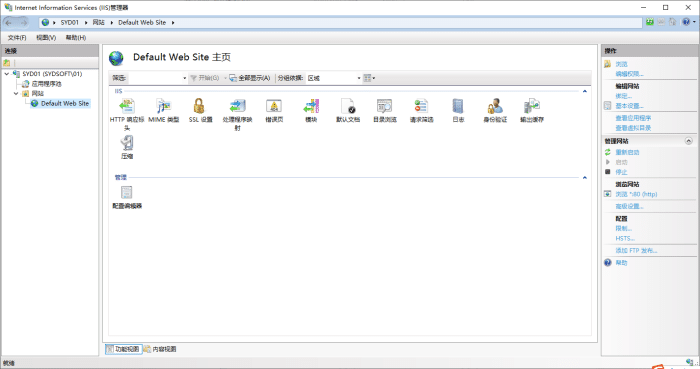Open the 文件(F) menu
Image resolution: width=700 pixels, height=369 pixels.
point(17,37)
